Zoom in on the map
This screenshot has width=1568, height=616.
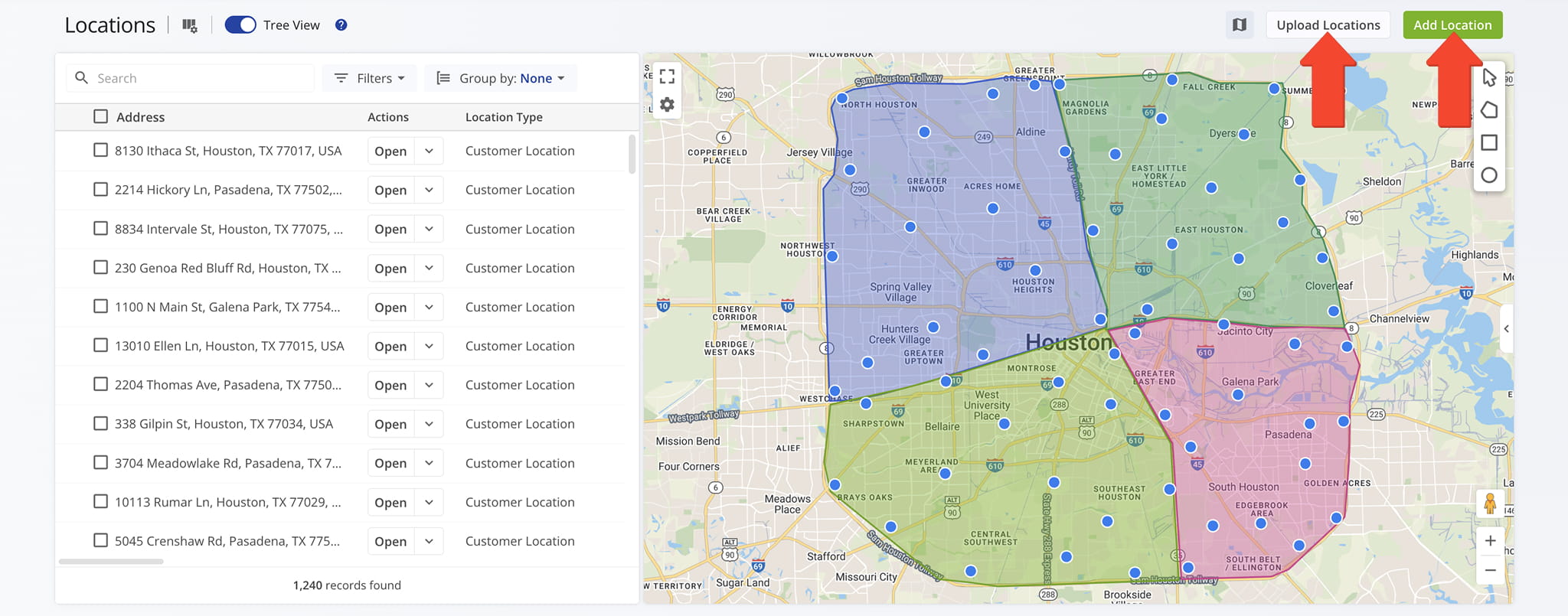1490,541
